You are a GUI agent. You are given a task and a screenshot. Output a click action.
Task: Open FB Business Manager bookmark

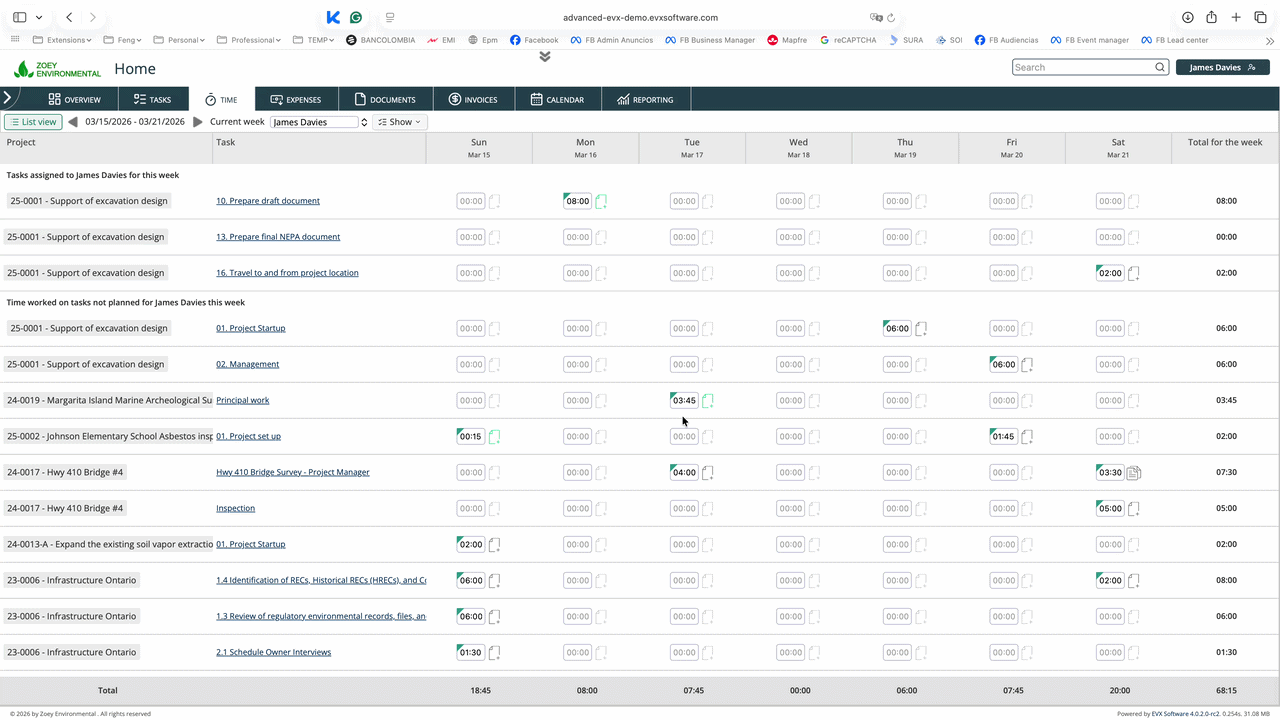click(710, 40)
